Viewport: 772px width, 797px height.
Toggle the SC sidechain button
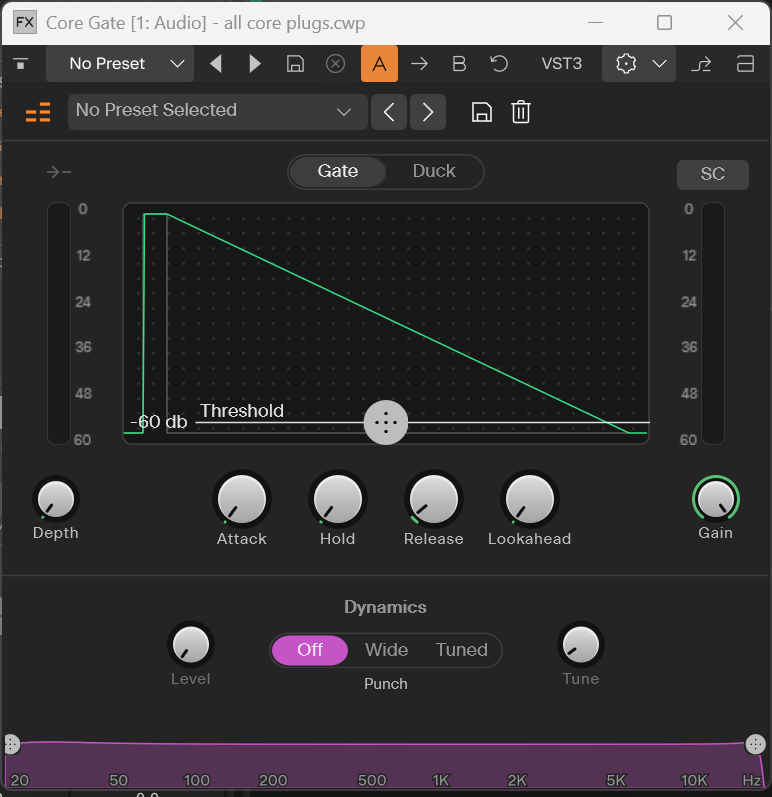click(x=713, y=174)
